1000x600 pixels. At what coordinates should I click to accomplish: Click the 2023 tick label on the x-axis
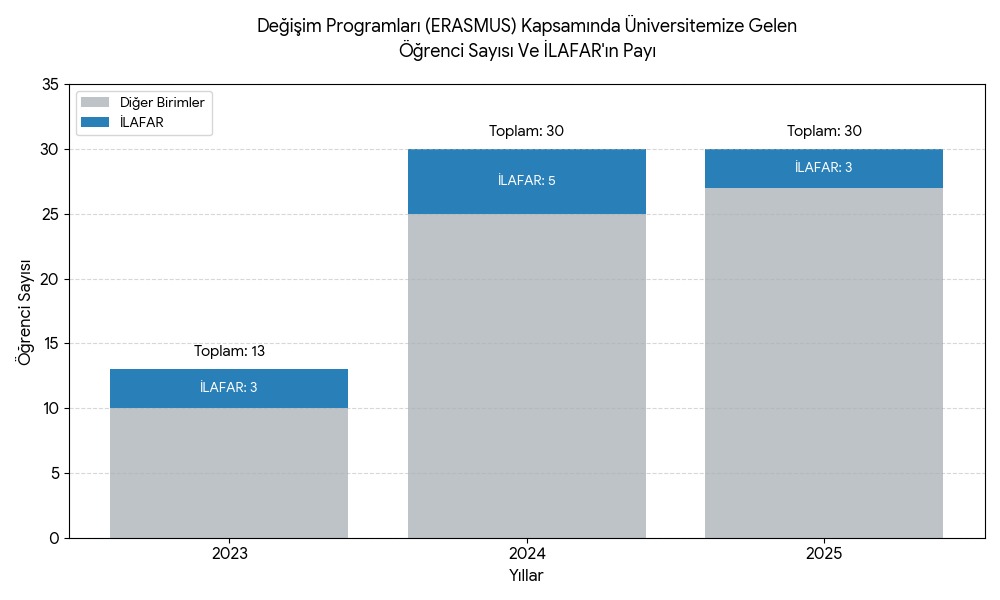229,553
